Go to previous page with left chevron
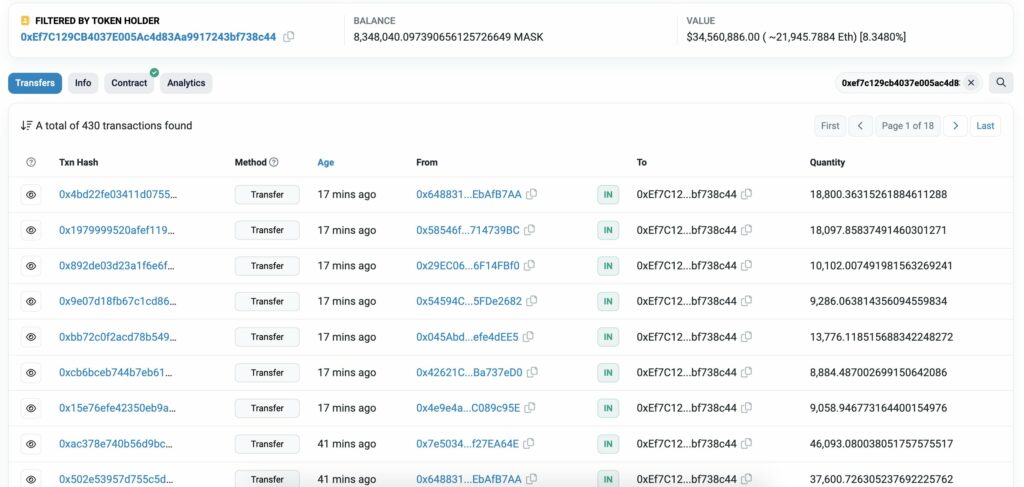1024x487 pixels. (860, 126)
